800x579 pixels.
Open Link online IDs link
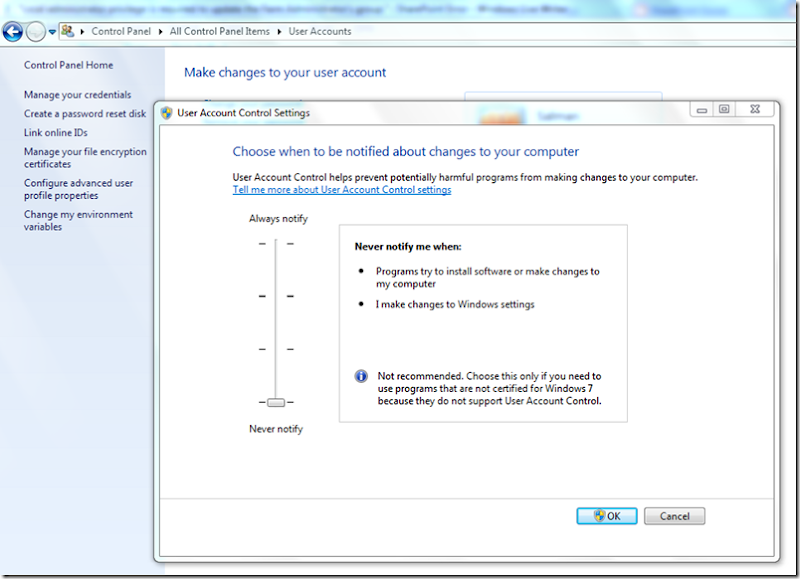56,133
